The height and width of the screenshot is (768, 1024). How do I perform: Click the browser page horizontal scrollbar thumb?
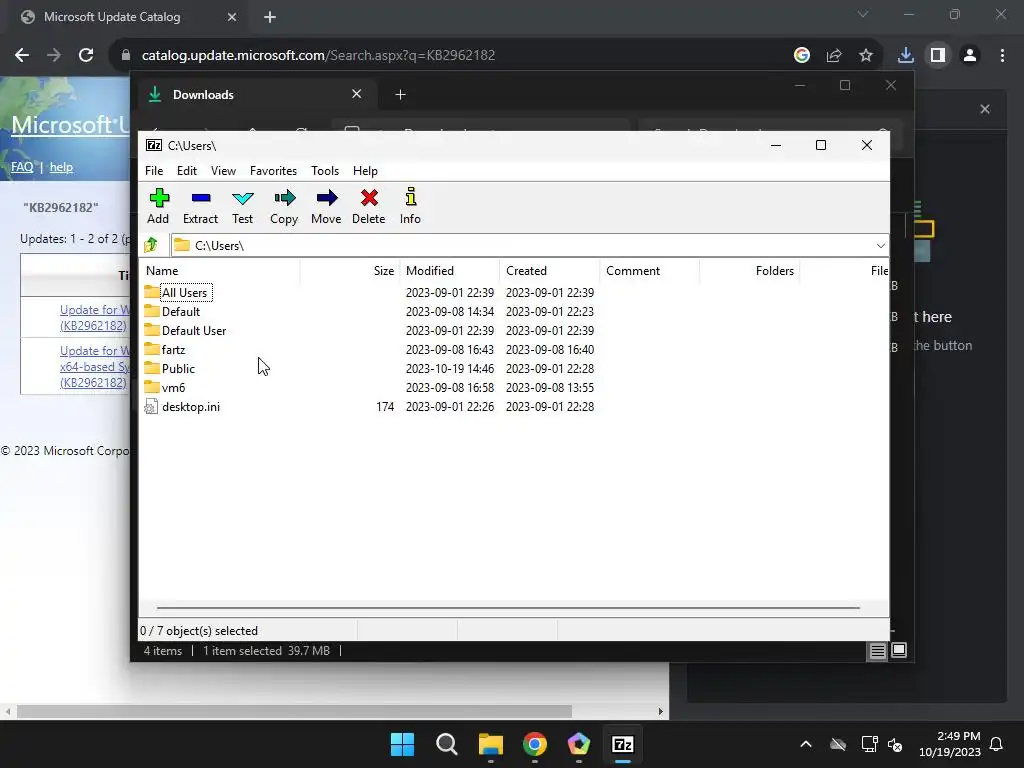[294, 711]
